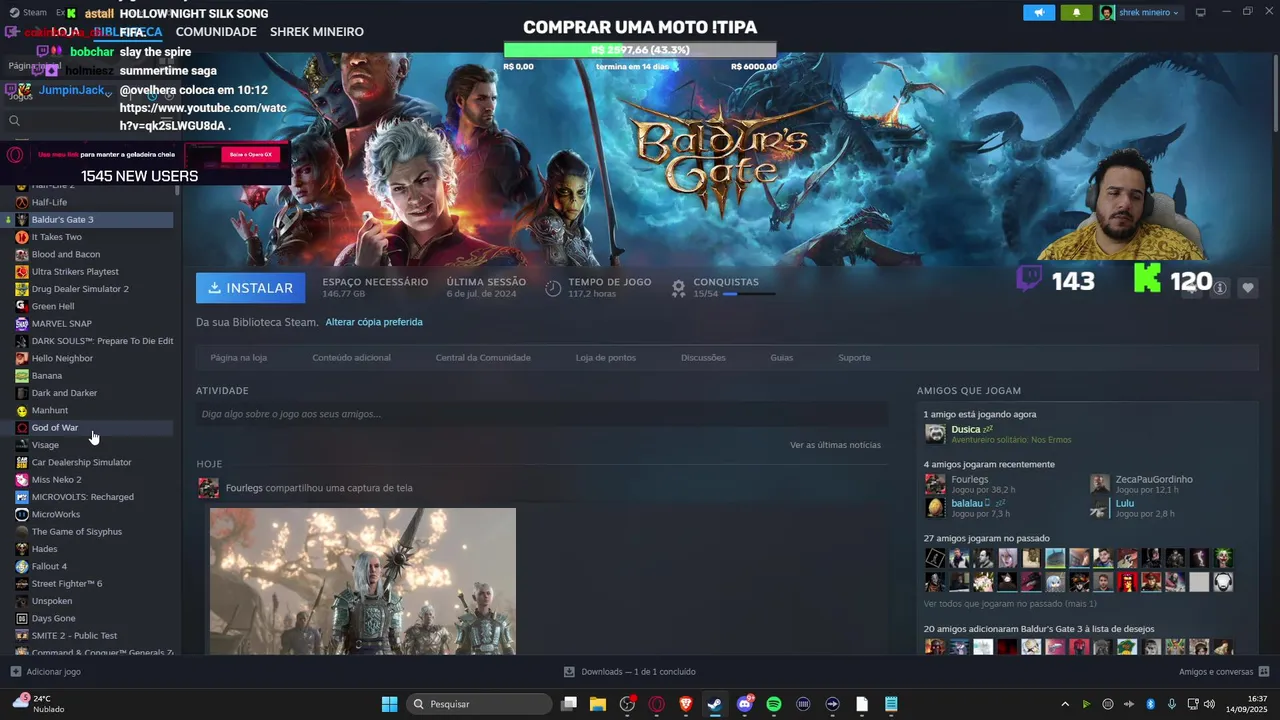Add Baldur's Gate 3 to favorites heart
This screenshot has height=720, width=1280.
1248,288
